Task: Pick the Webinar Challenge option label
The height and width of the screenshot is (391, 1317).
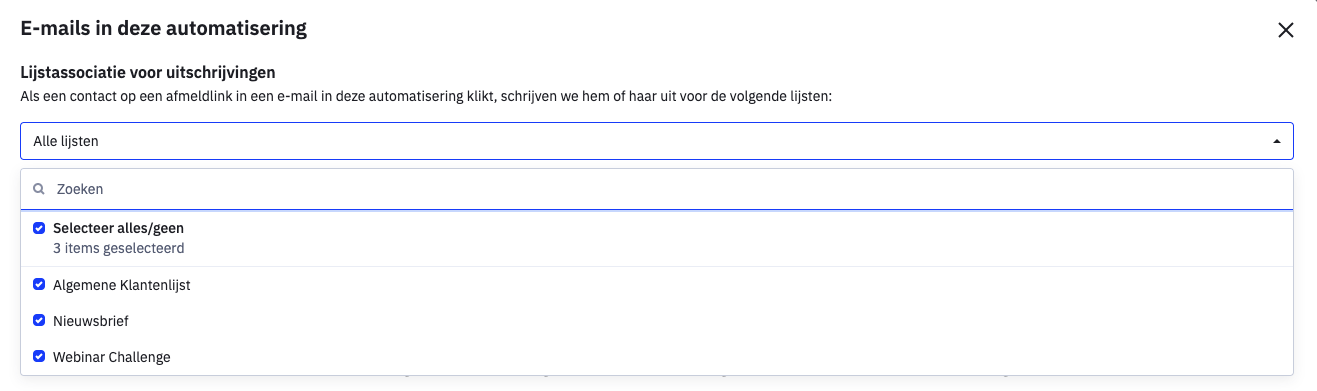Action: (112, 357)
